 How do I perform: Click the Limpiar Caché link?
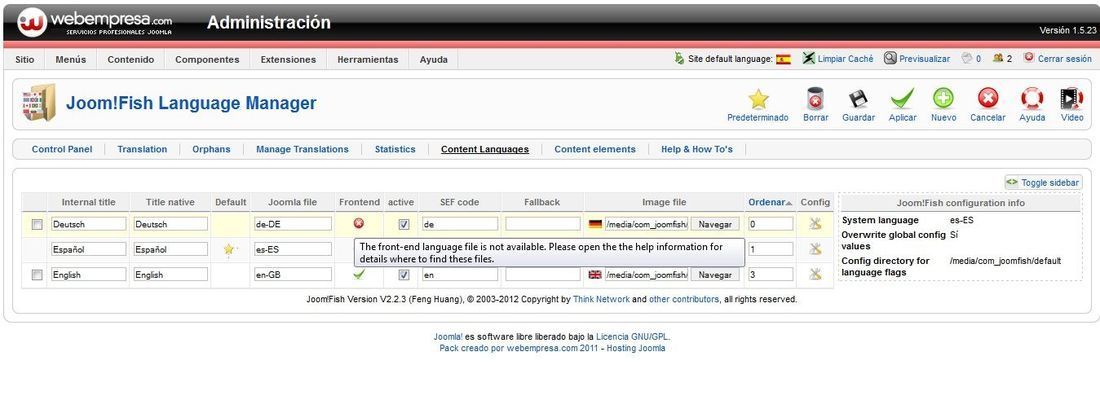tap(845, 60)
